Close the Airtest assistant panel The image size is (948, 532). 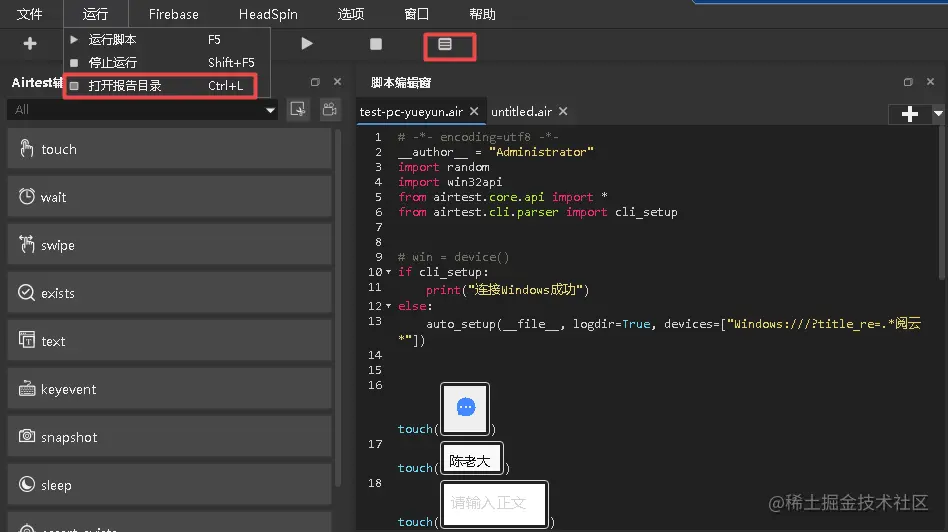pos(337,82)
